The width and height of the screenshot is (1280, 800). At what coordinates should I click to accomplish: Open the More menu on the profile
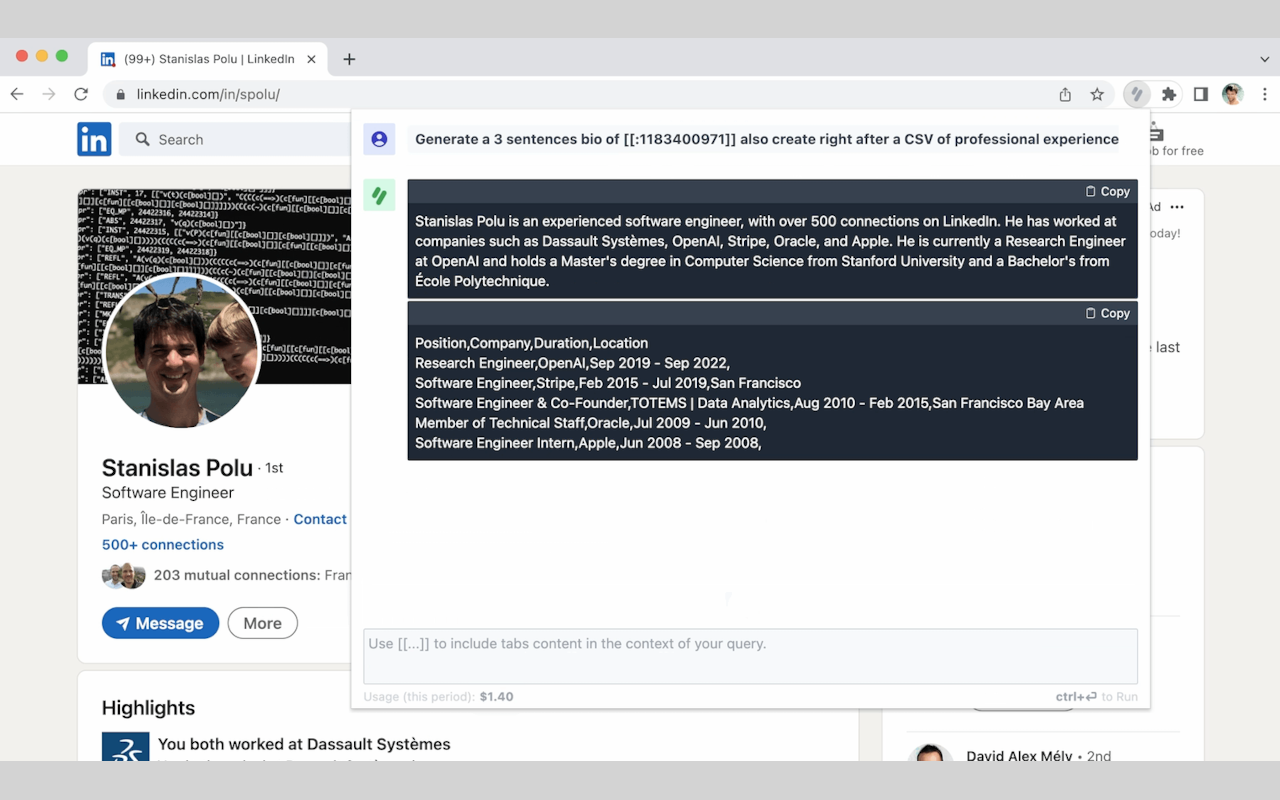262,623
